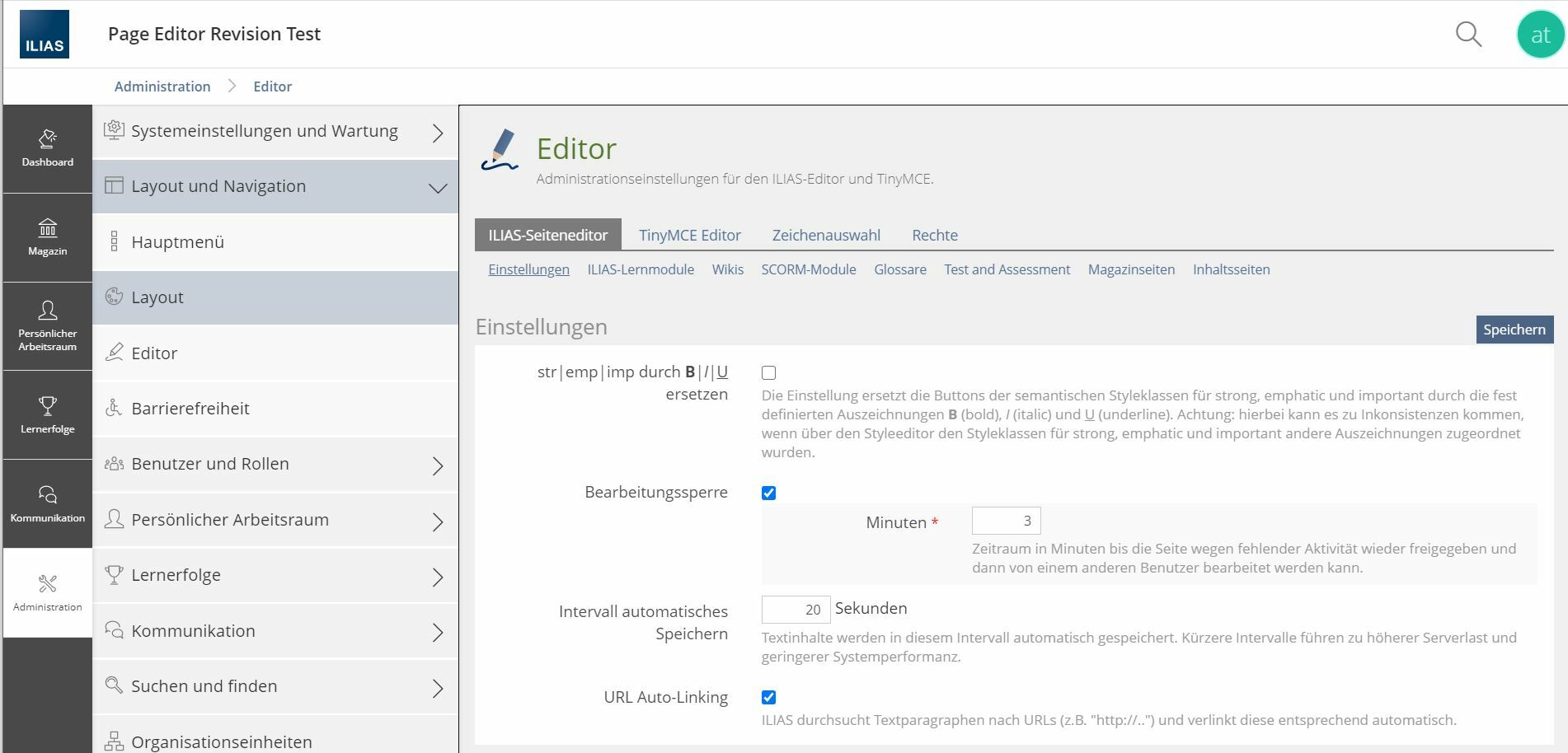Select Persönlicher Arbeitsraum in main sidebar
The height and width of the screenshot is (753, 1568).
pos(48,326)
